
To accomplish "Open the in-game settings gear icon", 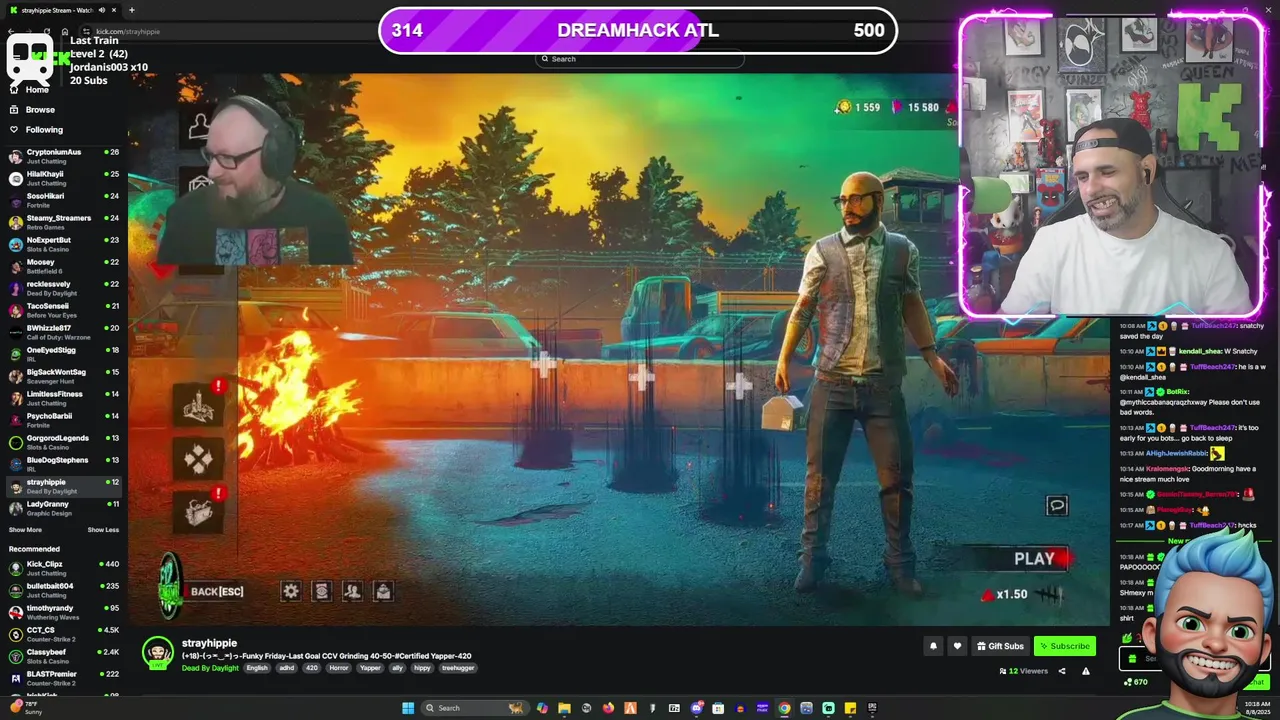I will pyautogui.click(x=291, y=591).
